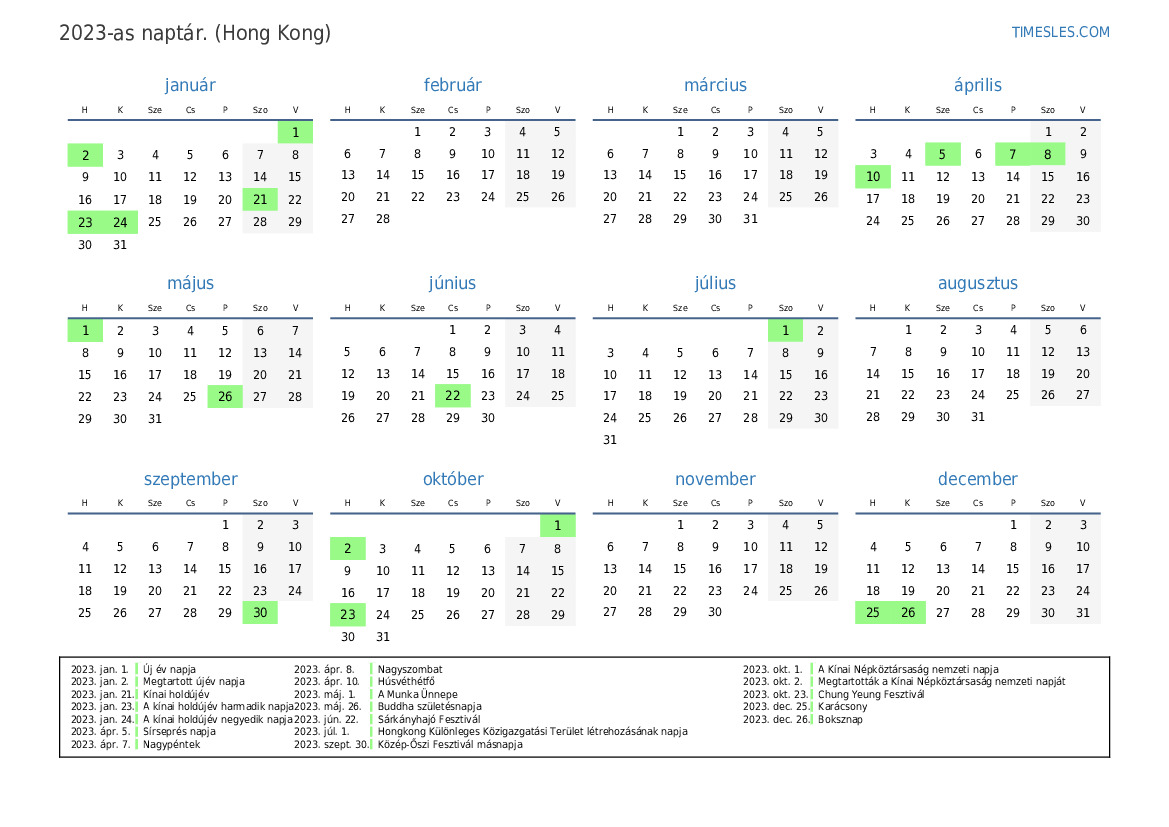Select highlighted May 1 in május
The height and width of the screenshot is (827, 1169).
(x=85, y=330)
